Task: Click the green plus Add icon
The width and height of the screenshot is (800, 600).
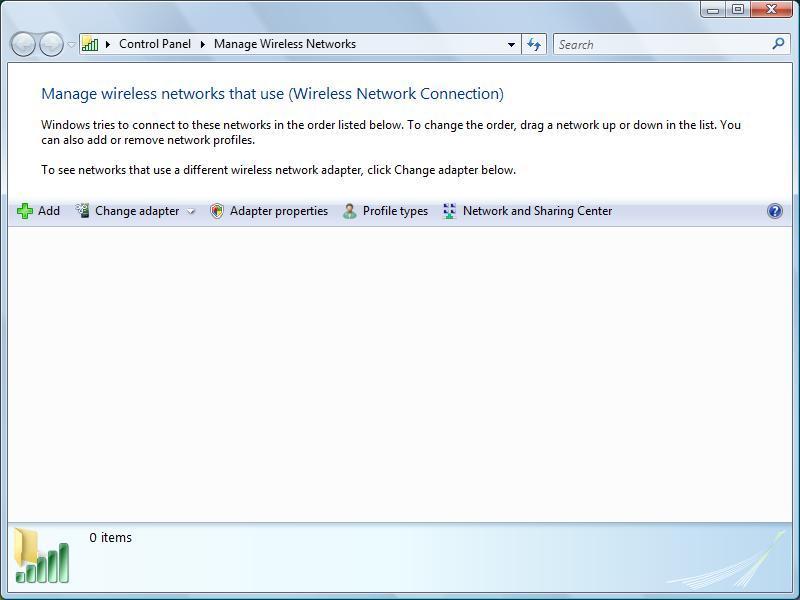Action: (24, 211)
